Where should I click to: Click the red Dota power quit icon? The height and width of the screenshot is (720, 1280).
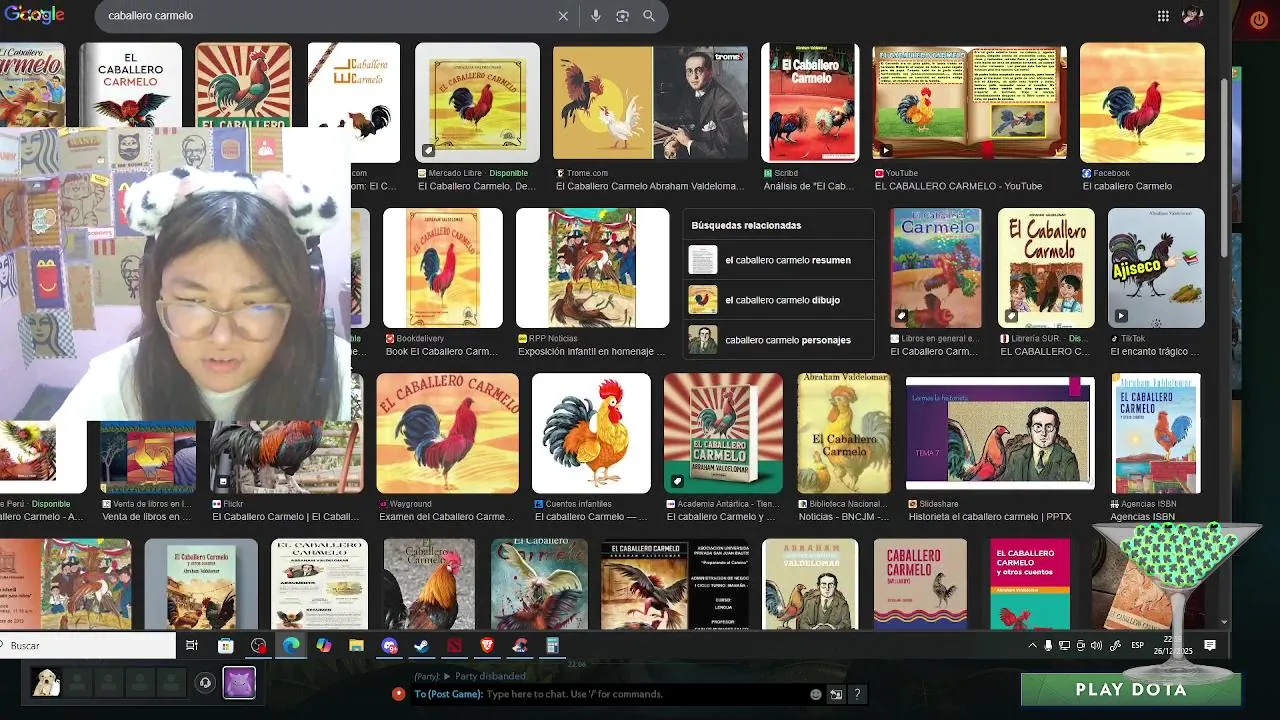pos(1259,20)
